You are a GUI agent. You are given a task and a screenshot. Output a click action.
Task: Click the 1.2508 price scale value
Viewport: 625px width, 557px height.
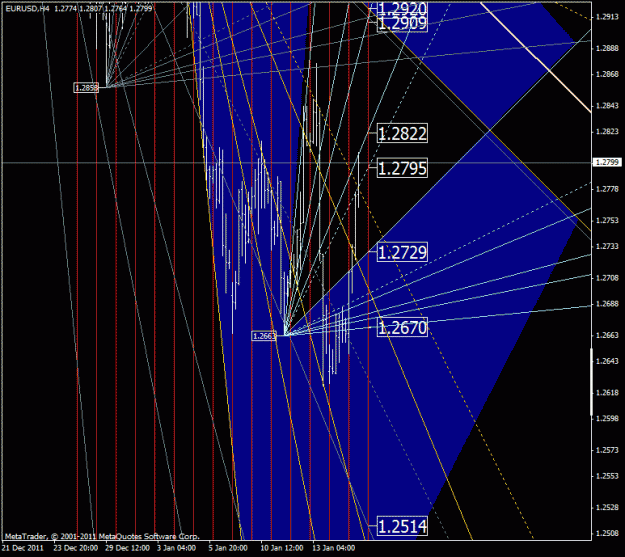[607, 533]
